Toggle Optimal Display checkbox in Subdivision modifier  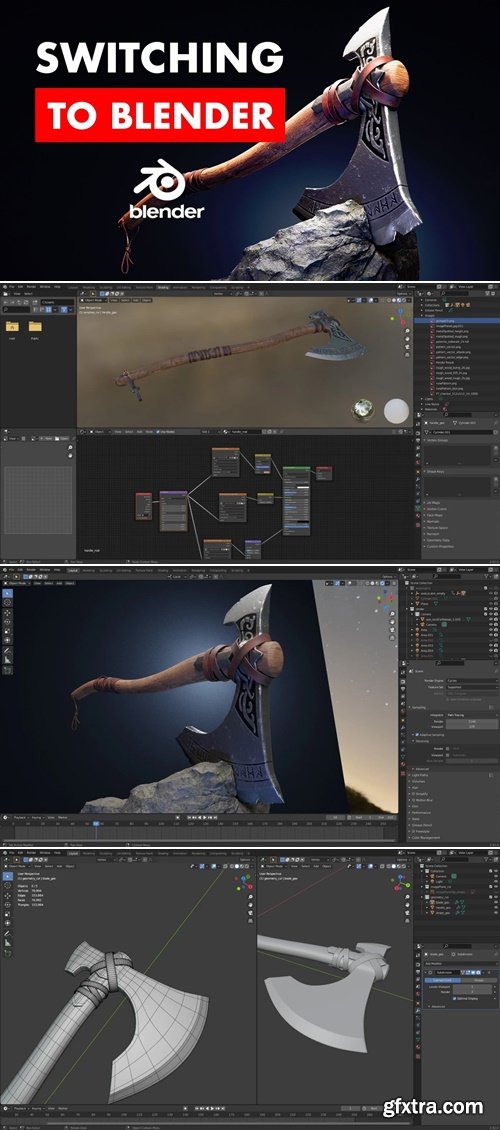pos(455,998)
